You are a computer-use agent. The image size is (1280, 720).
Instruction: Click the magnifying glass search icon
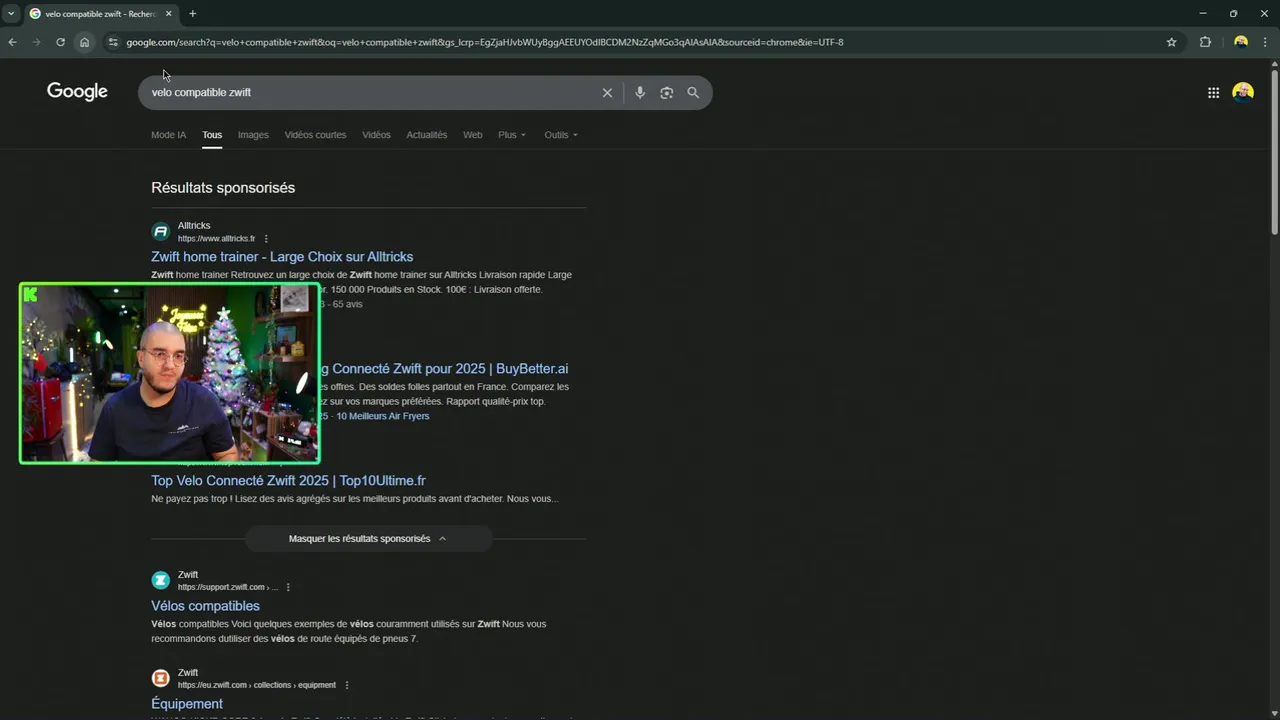(x=693, y=93)
